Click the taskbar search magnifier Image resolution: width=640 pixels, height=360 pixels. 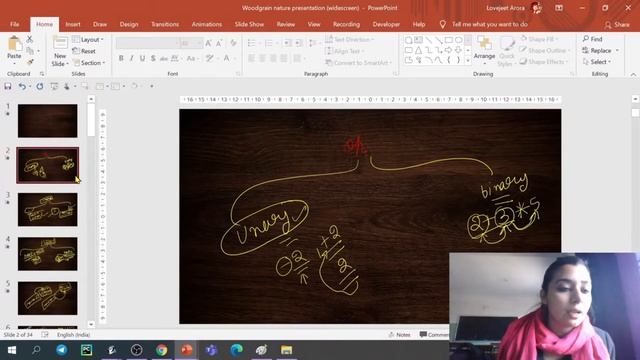point(36,350)
